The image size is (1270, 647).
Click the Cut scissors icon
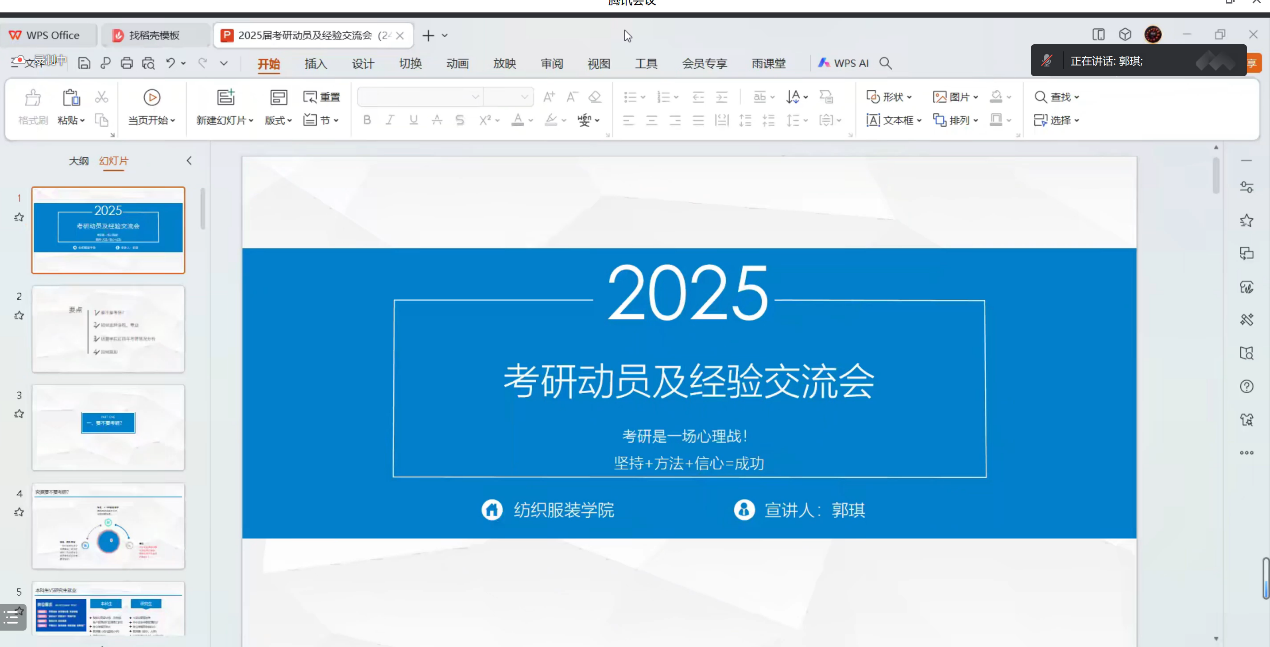(x=101, y=97)
